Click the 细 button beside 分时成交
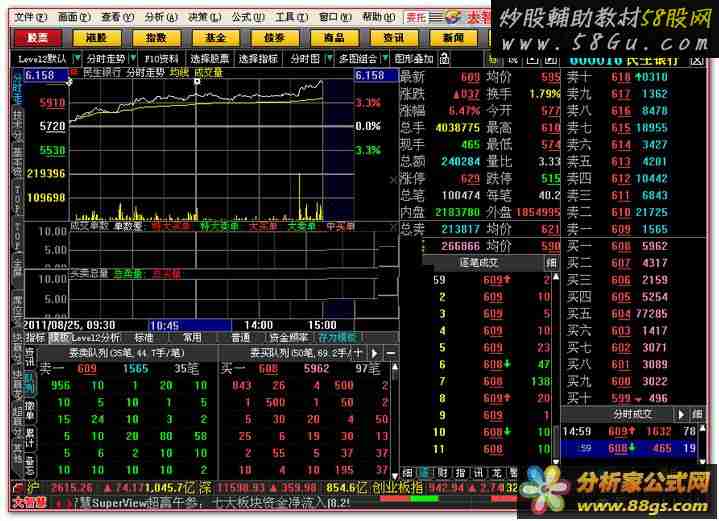Viewport: 719px width, 521px height. [697, 414]
